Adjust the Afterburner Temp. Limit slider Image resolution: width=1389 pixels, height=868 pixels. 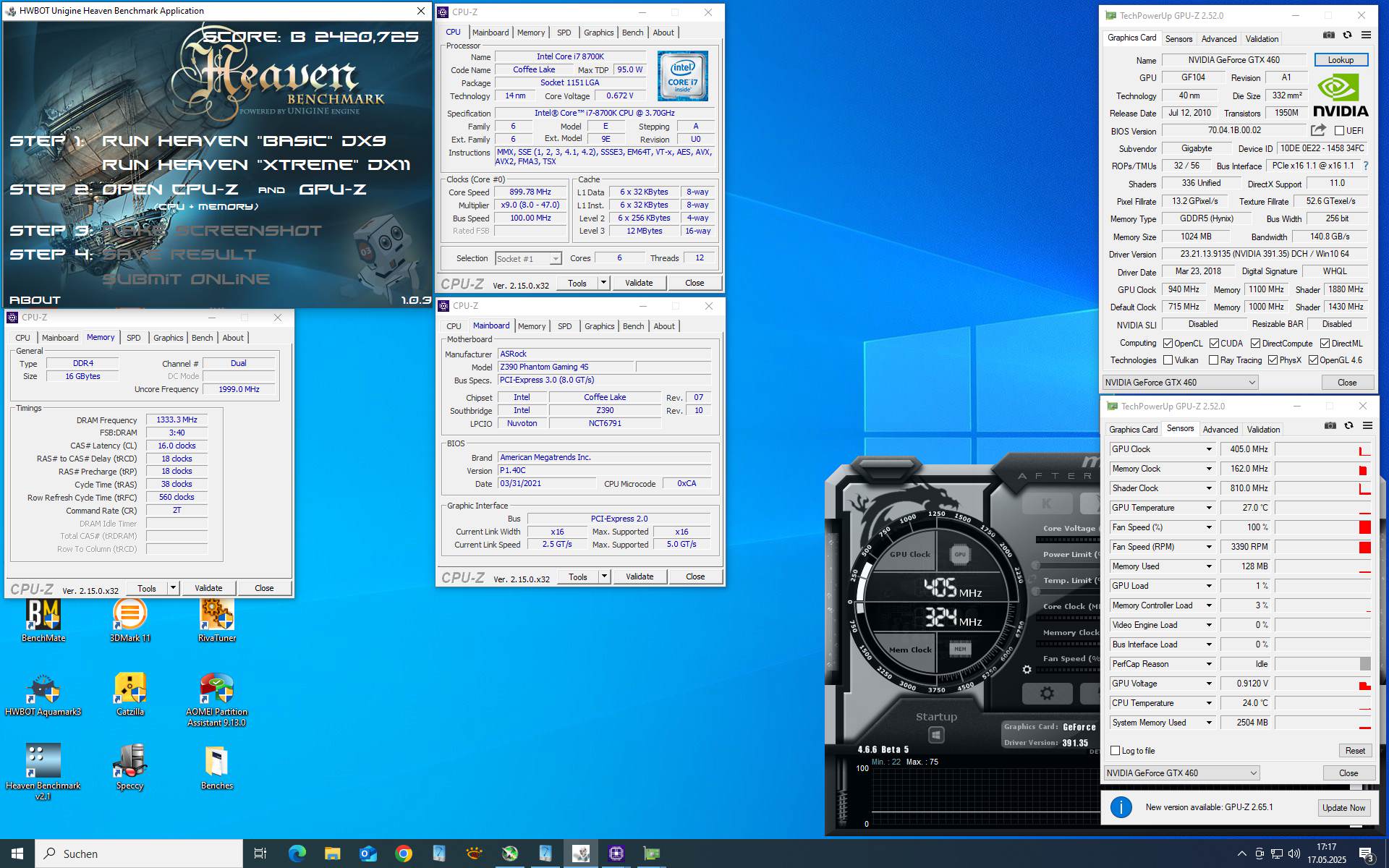tap(1068, 591)
